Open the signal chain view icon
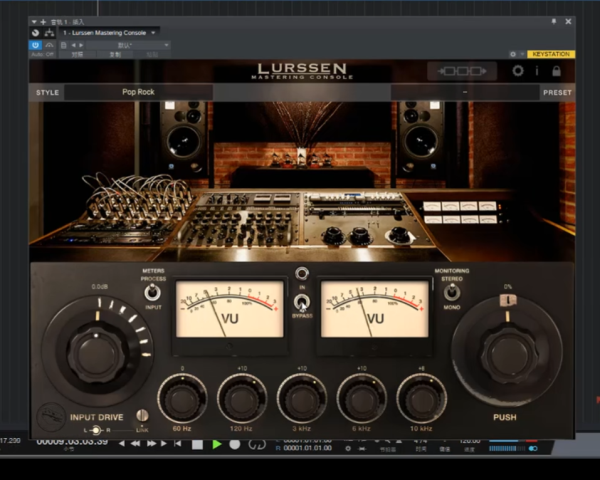 click(462, 71)
